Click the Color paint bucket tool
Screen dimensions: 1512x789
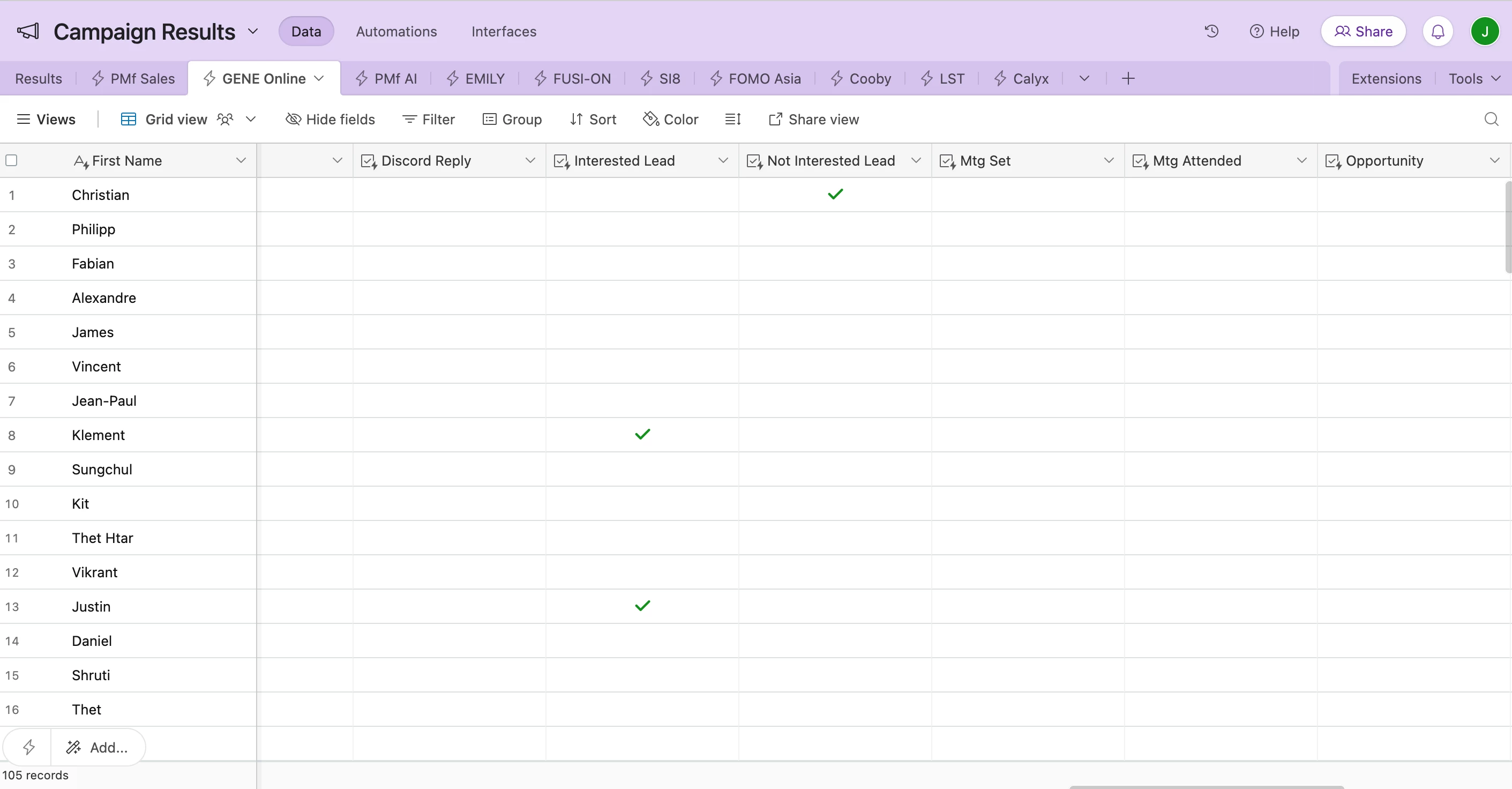pos(670,119)
